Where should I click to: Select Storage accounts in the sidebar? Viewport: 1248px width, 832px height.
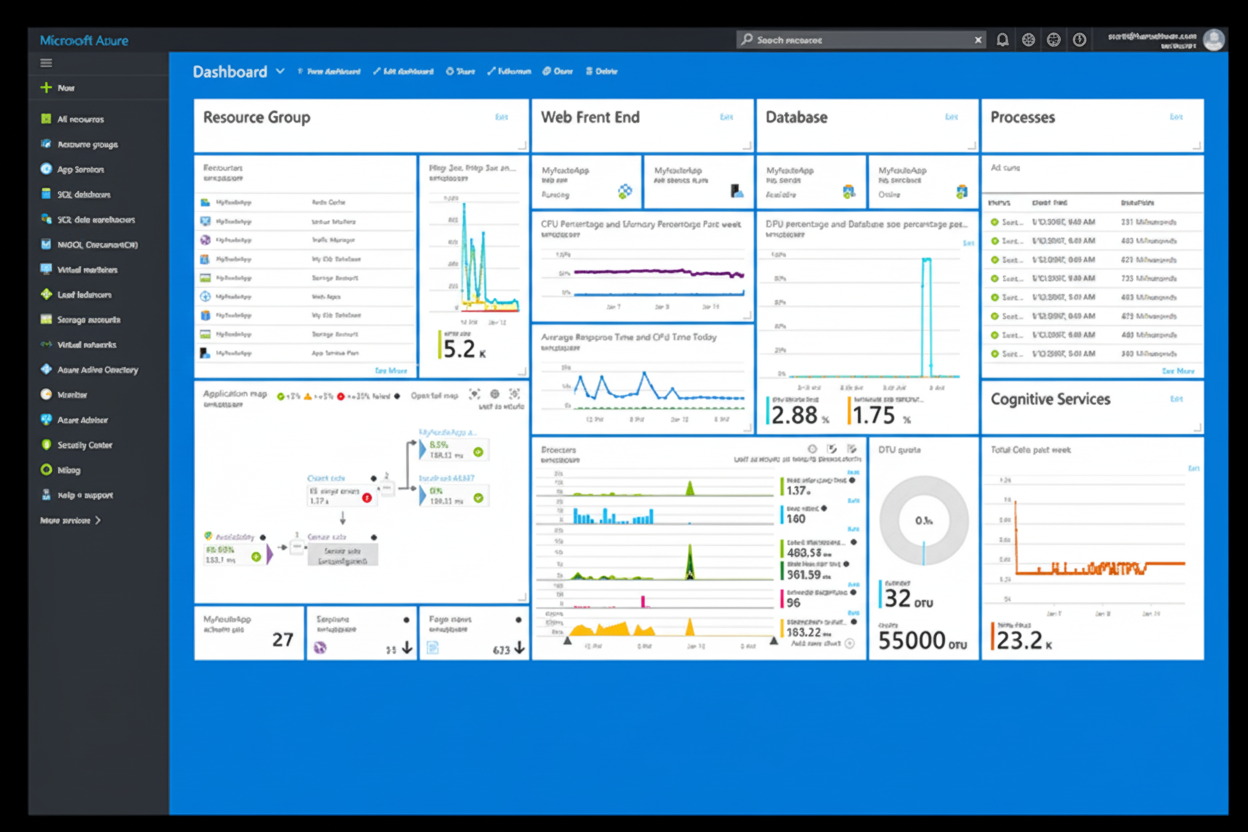pyautogui.click(x=83, y=319)
